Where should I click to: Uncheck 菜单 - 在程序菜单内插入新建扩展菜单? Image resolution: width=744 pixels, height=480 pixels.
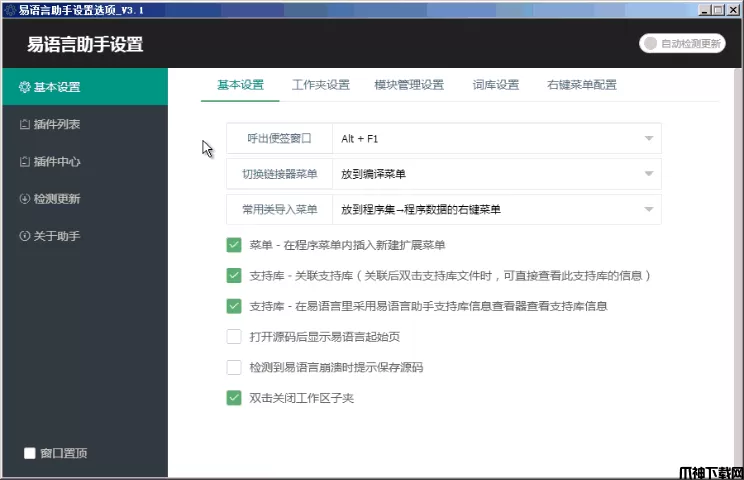tap(234, 245)
